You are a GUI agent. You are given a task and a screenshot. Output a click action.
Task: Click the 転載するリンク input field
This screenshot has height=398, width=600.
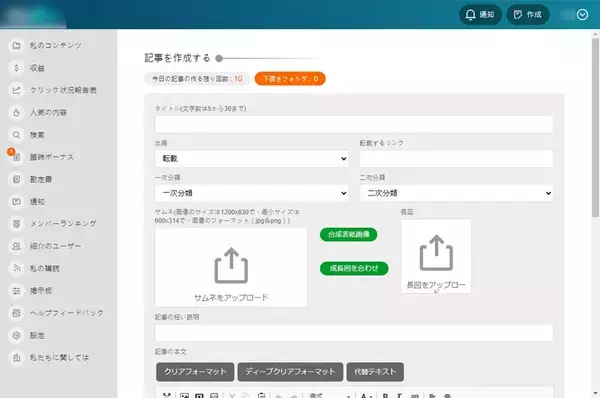pos(456,158)
